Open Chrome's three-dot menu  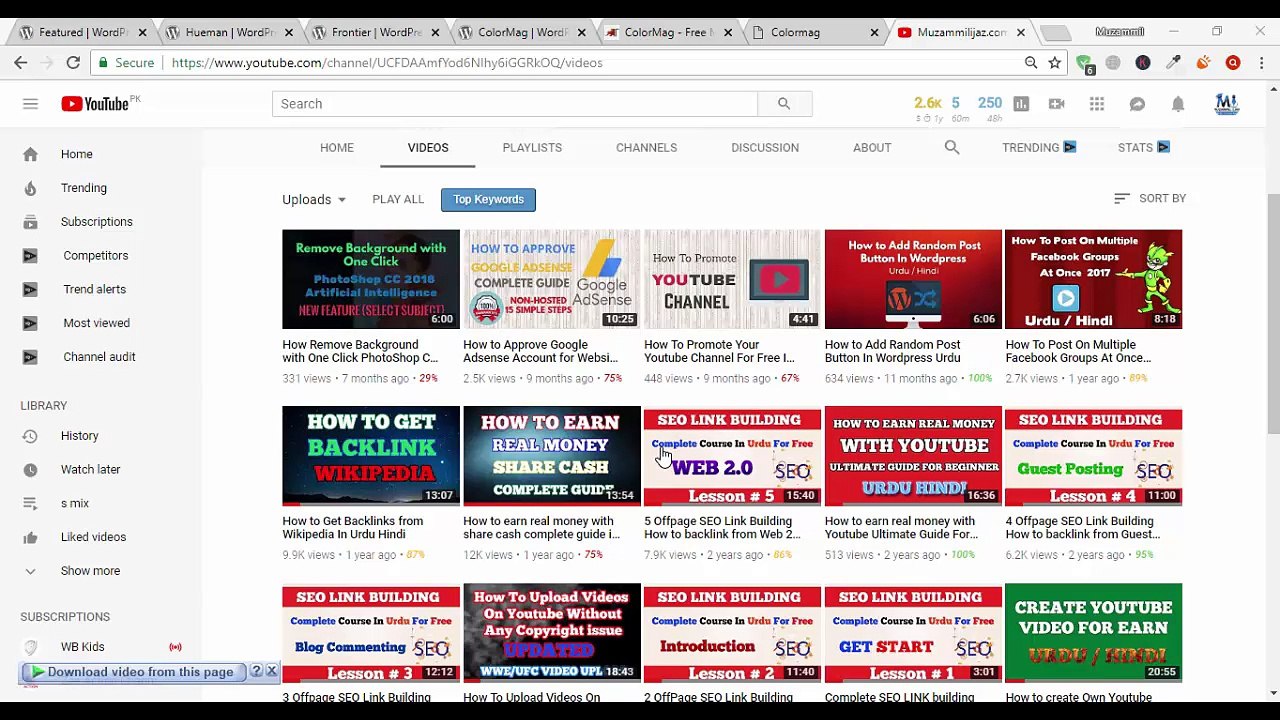point(1261,63)
